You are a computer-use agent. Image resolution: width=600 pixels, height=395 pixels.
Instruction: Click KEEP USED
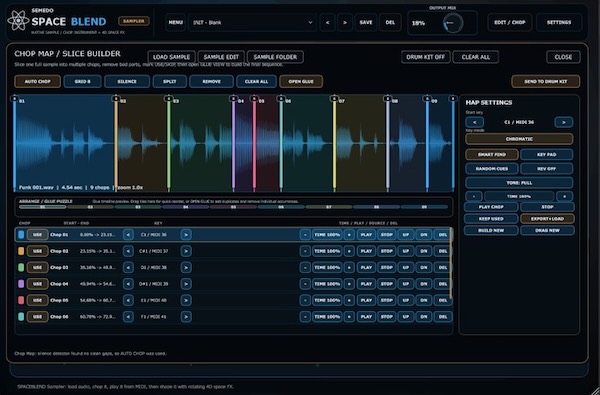491,219
